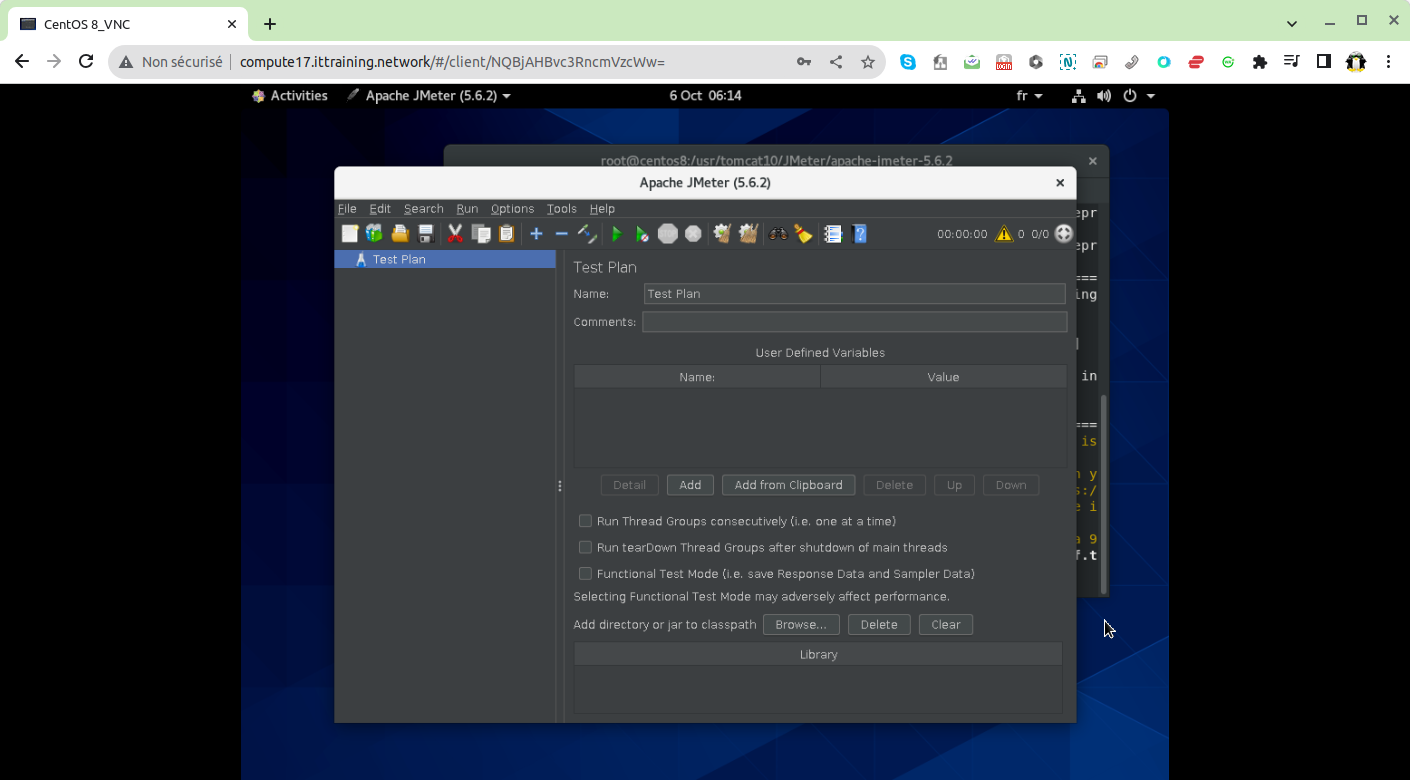1410x780 pixels.
Task: Save the test plan via floppy icon
Action: tap(425, 234)
